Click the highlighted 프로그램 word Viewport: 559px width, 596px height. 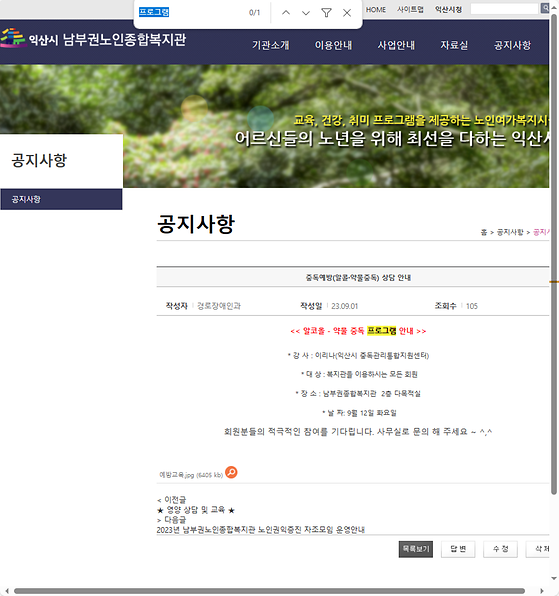point(382,331)
